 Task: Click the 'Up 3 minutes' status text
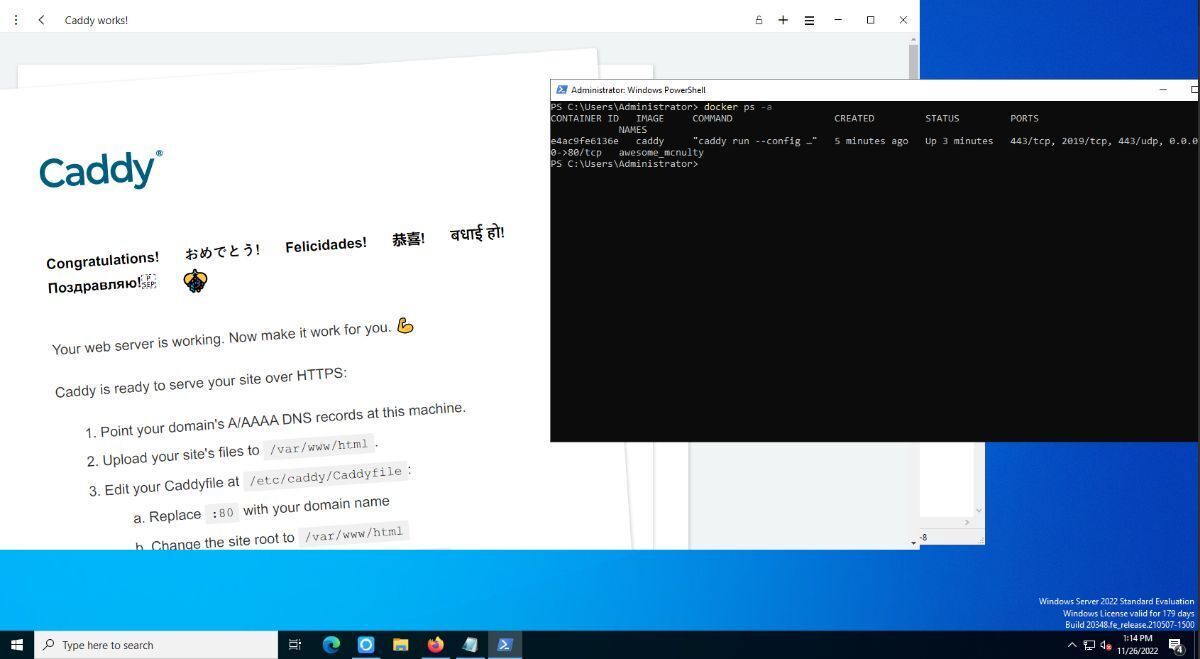(x=958, y=141)
